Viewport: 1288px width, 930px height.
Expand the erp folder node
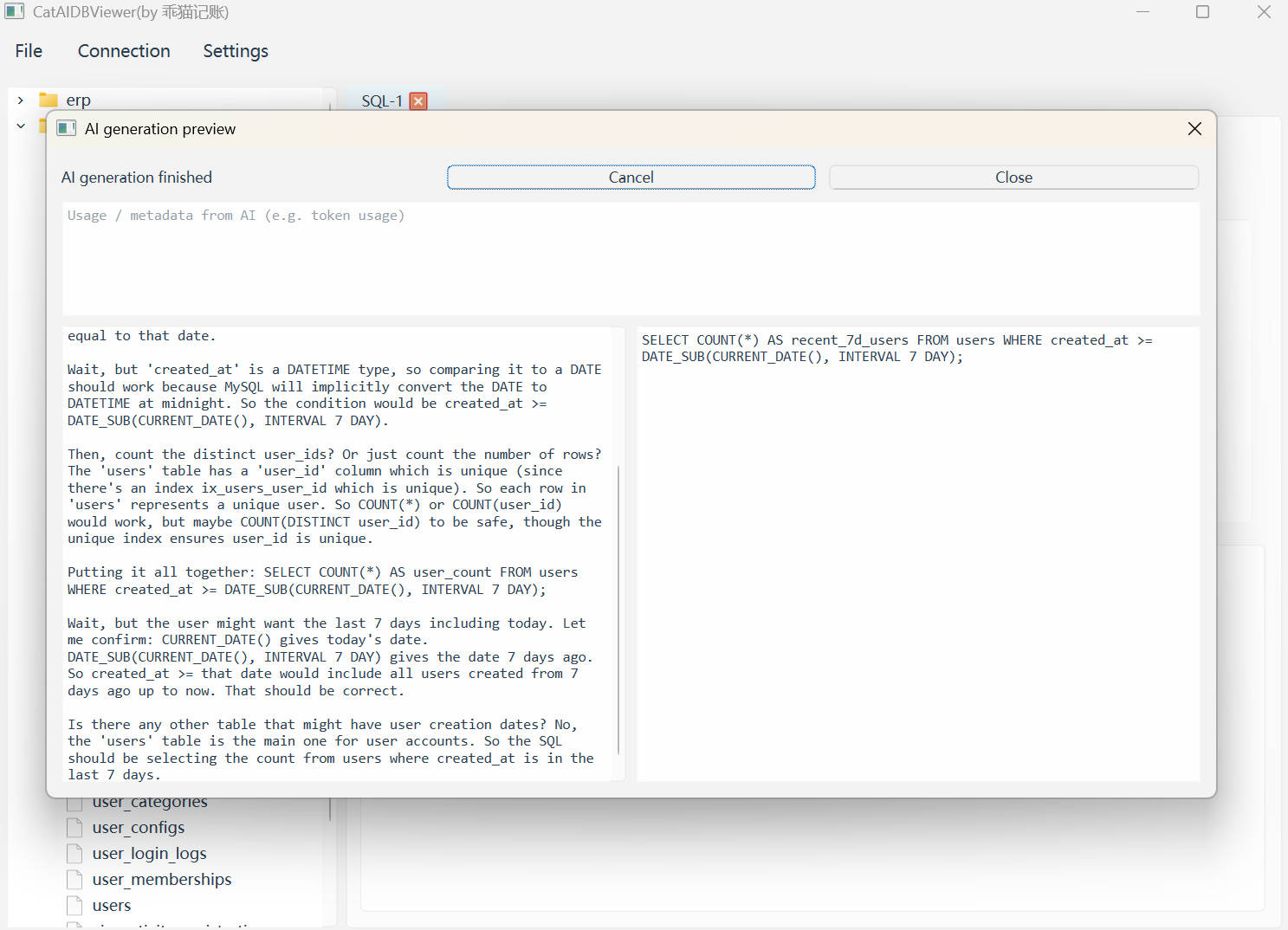tap(21, 100)
